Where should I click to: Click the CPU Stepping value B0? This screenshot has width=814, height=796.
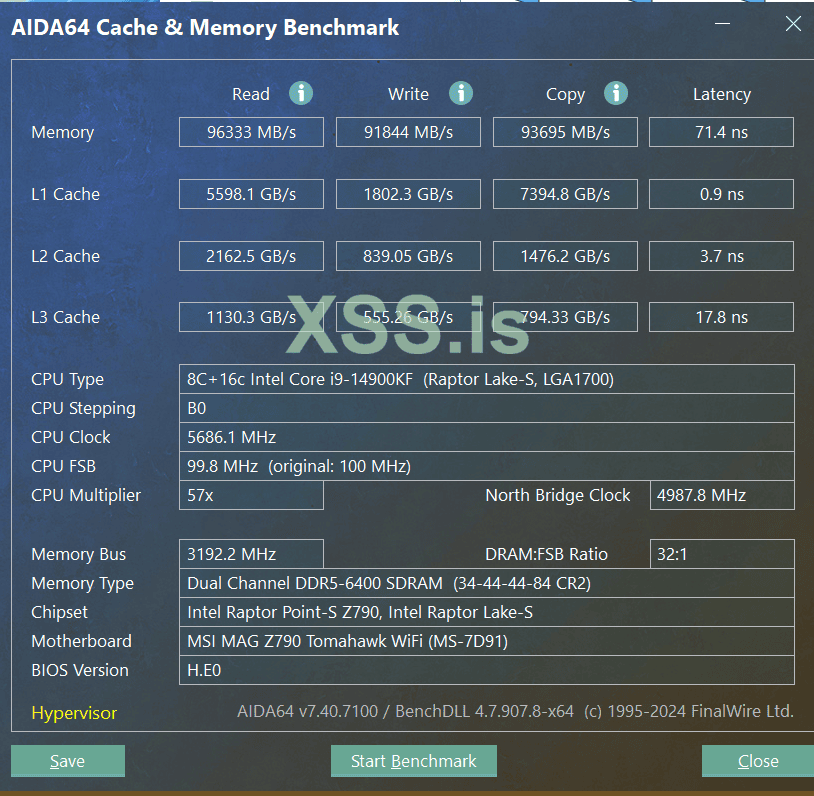click(486, 408)
